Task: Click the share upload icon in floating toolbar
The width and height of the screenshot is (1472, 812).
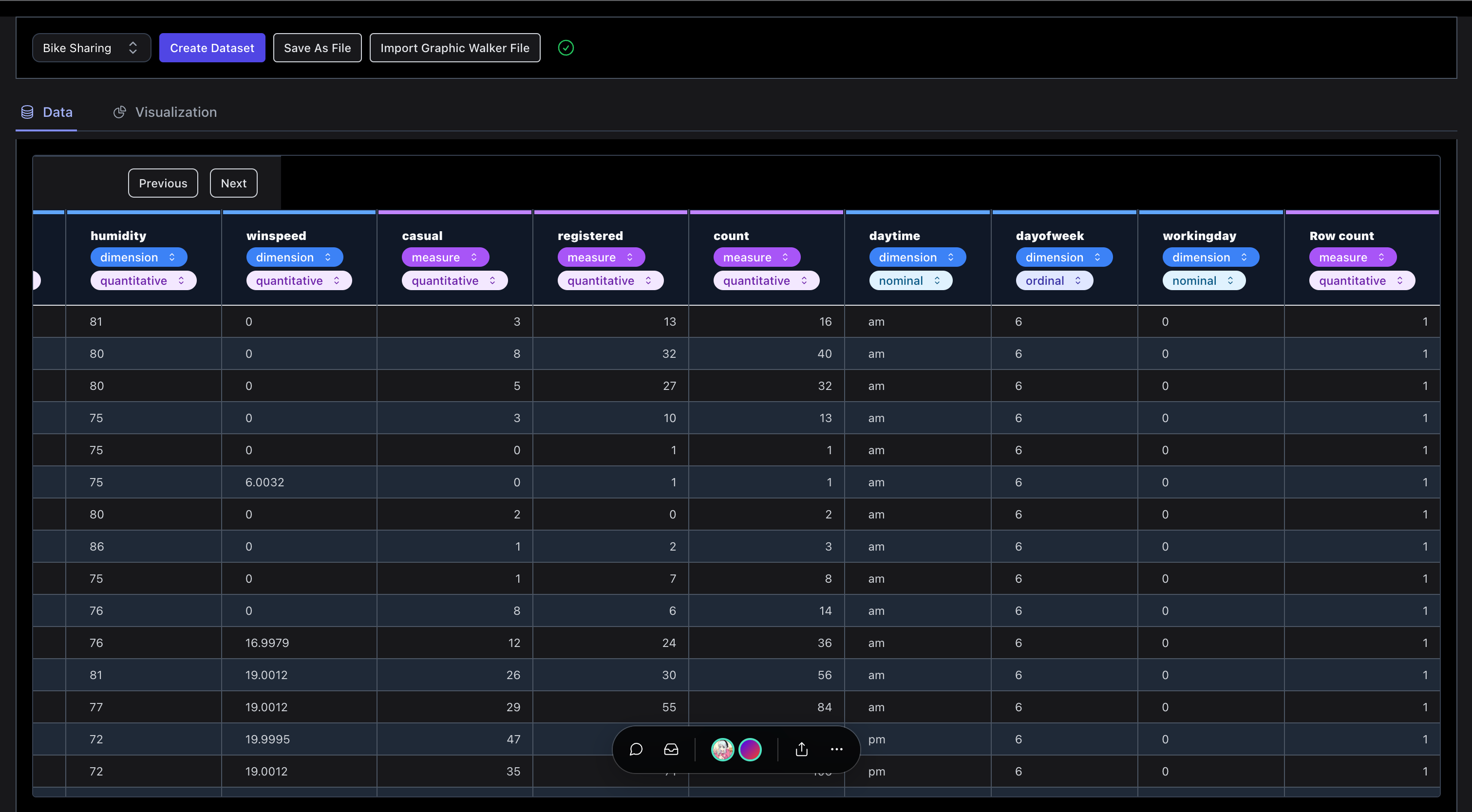Action: coord(801,749)
